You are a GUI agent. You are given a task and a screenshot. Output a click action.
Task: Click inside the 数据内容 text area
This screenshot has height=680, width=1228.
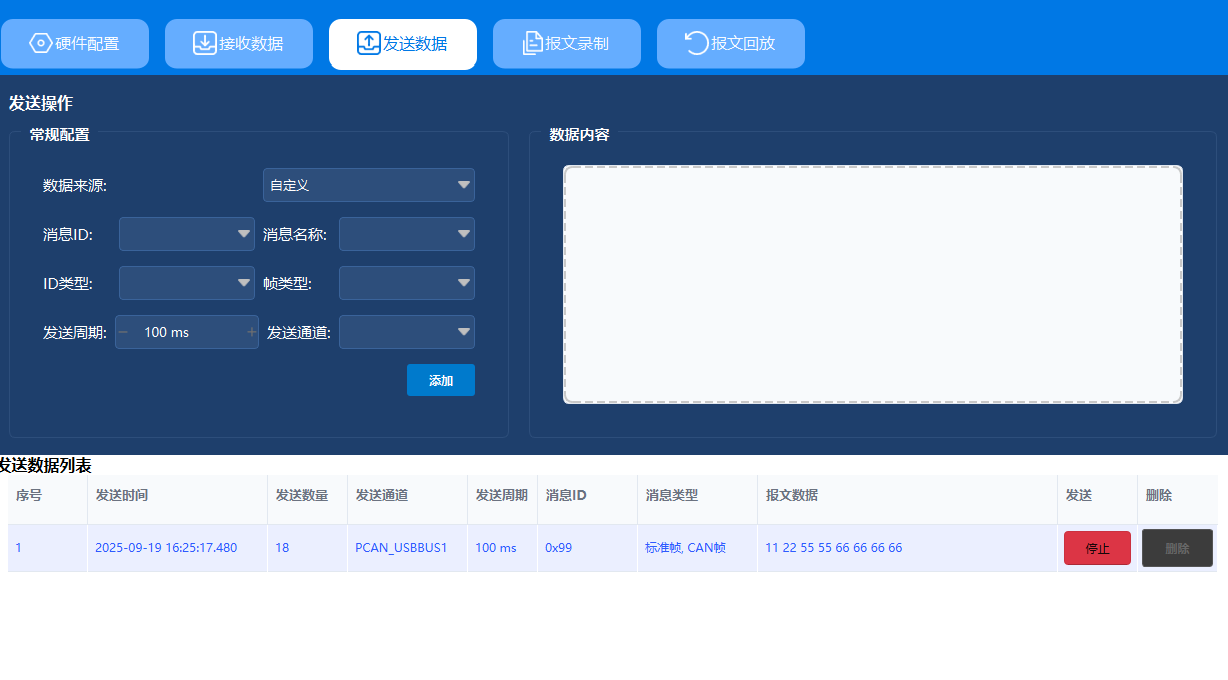click(x=872, y=285)
